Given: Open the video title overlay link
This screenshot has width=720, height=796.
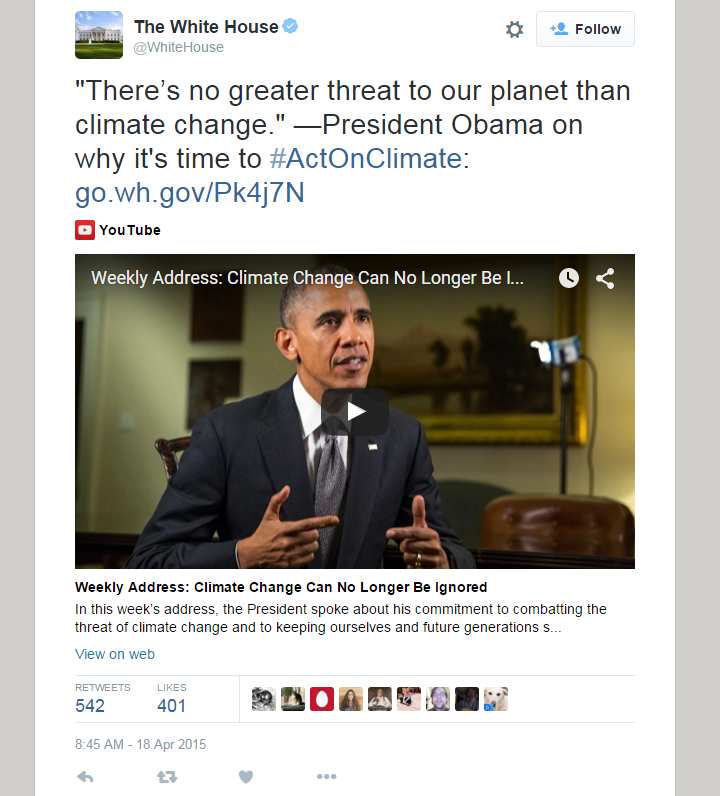Looking at the screenshot, I should click(x=307, y=278).
